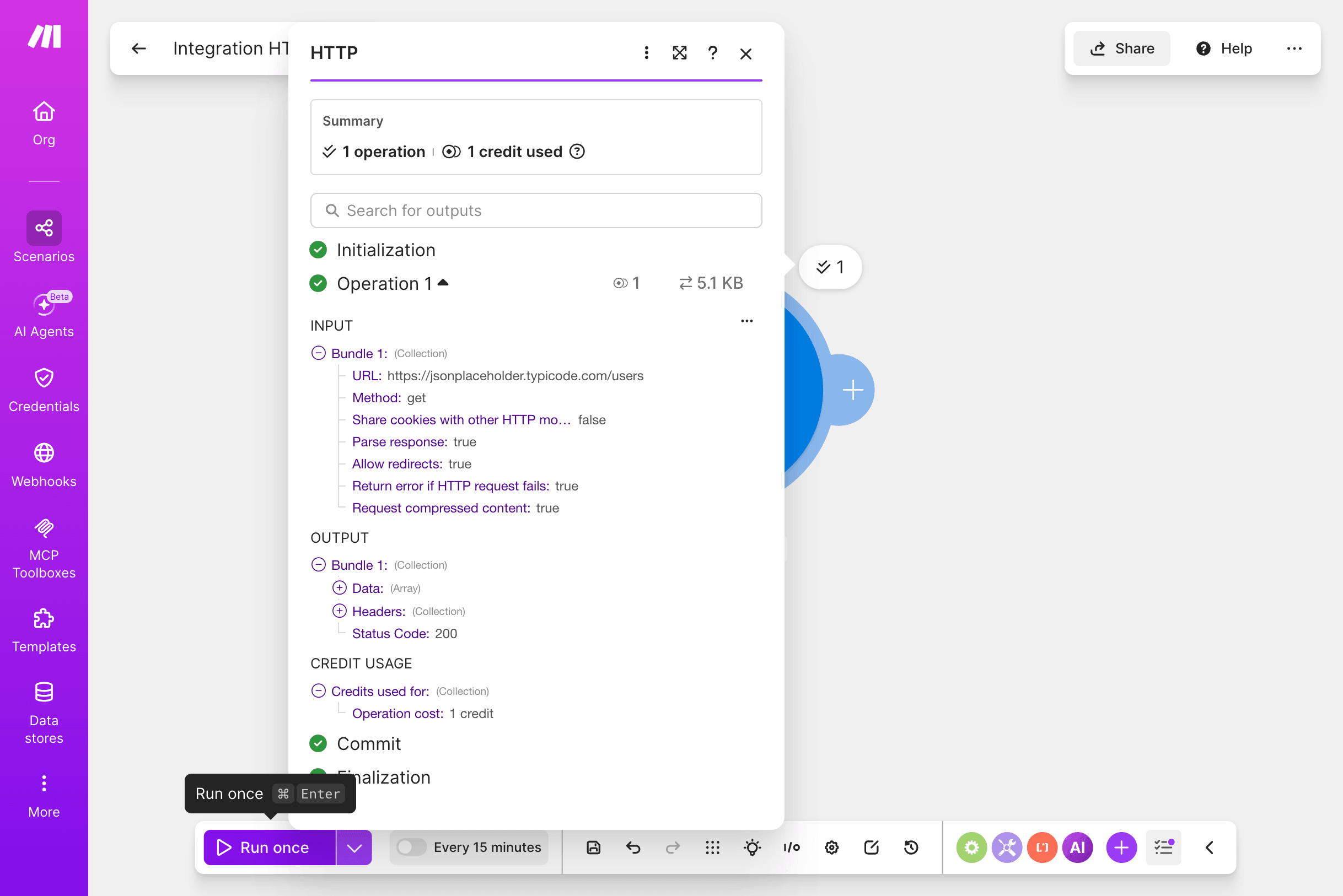This screenshot has width=1343, height=896.
Task: Click the history clock icon in toolbar
Action: point(911,848)
